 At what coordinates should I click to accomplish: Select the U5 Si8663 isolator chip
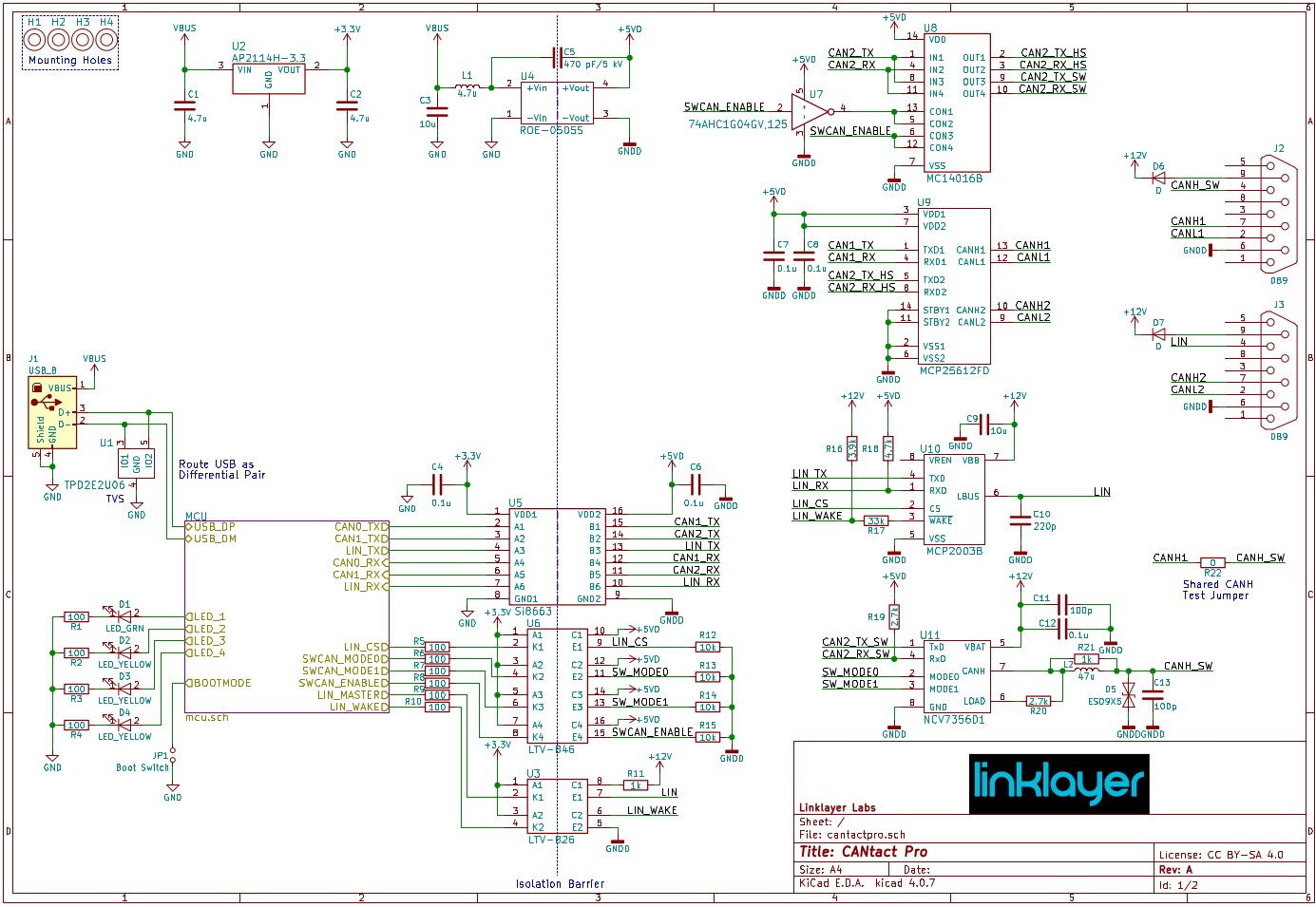[x=557, y=557]
